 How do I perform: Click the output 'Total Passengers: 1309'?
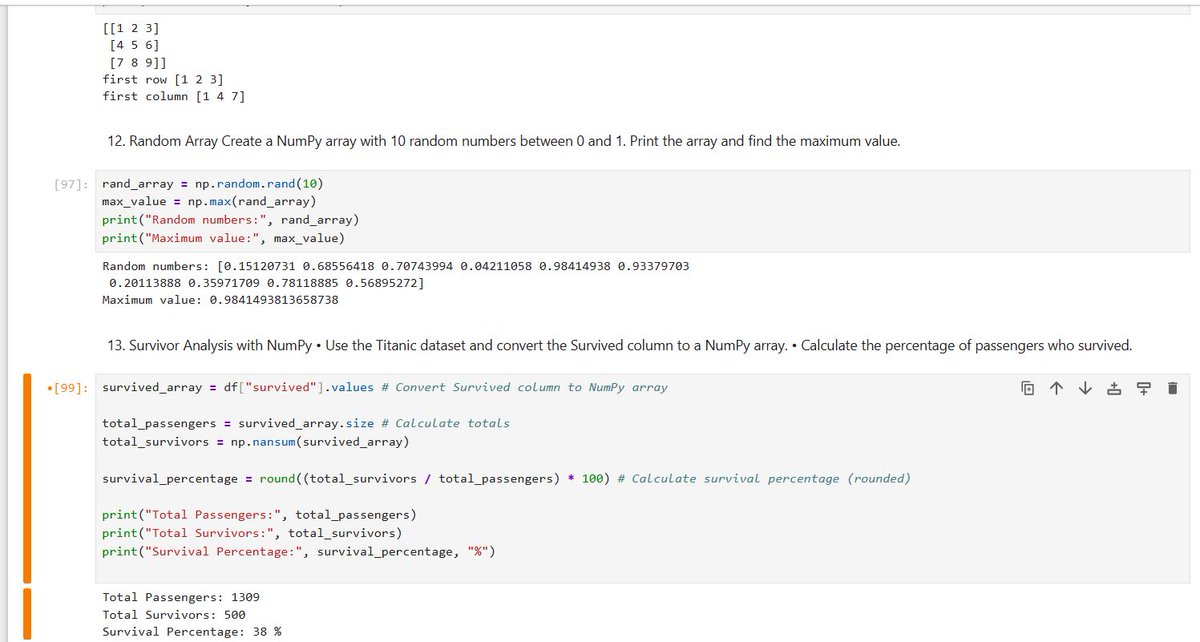[181, 597]
